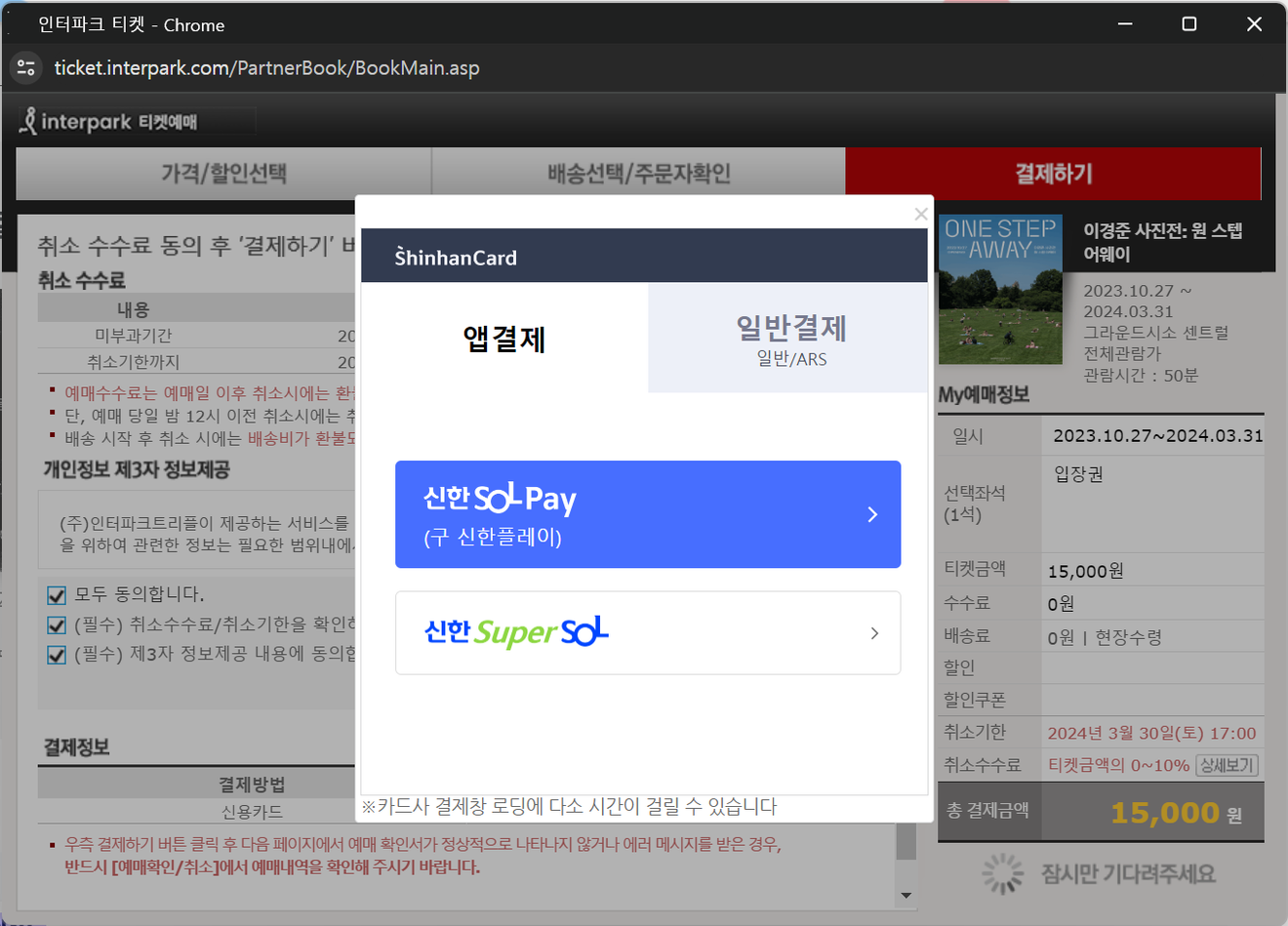Click the arrow on Super SOL button
Screen dimensions: 1288x926
(874, 633)
